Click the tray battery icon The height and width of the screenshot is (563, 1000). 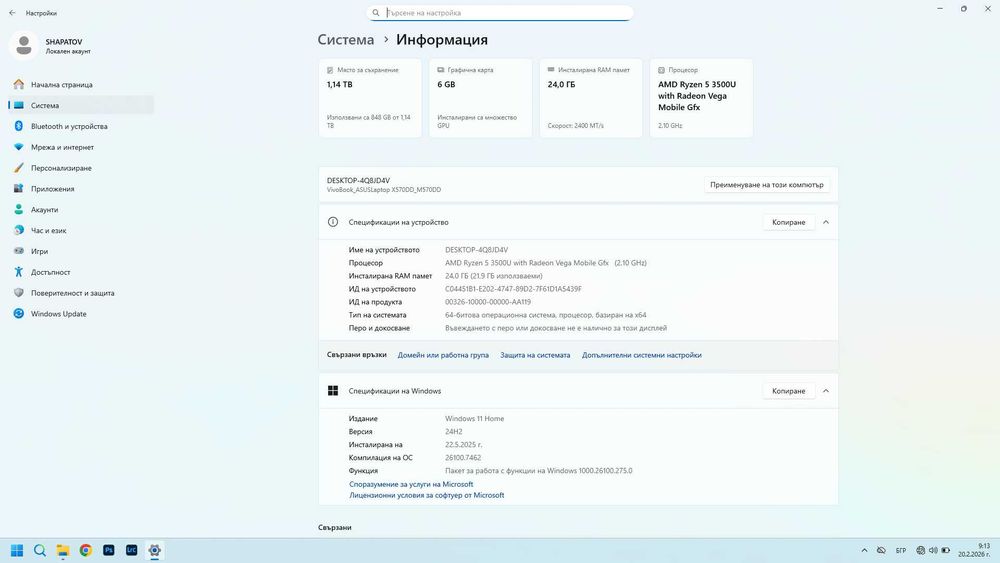click(x=945, y=550)
